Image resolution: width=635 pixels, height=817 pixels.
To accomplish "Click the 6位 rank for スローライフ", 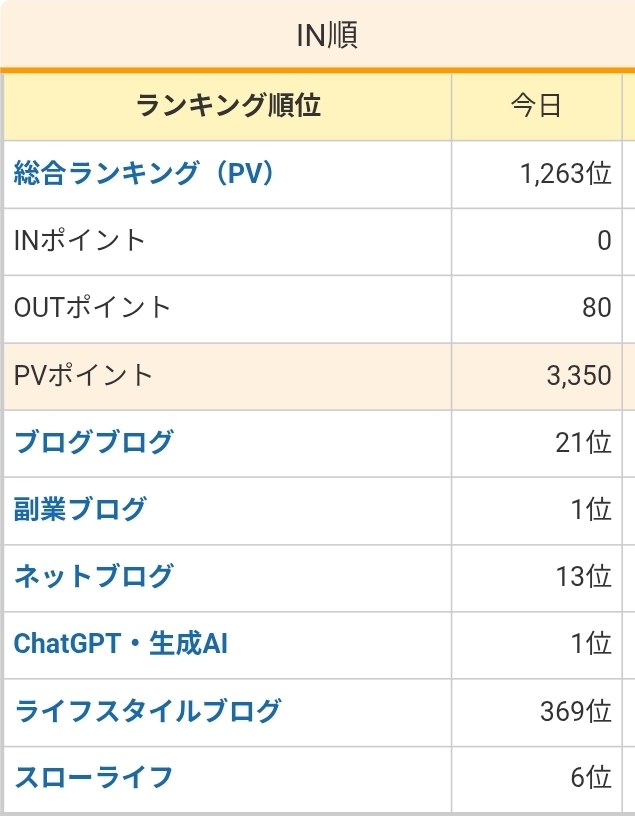I will [x=590, y=777].
